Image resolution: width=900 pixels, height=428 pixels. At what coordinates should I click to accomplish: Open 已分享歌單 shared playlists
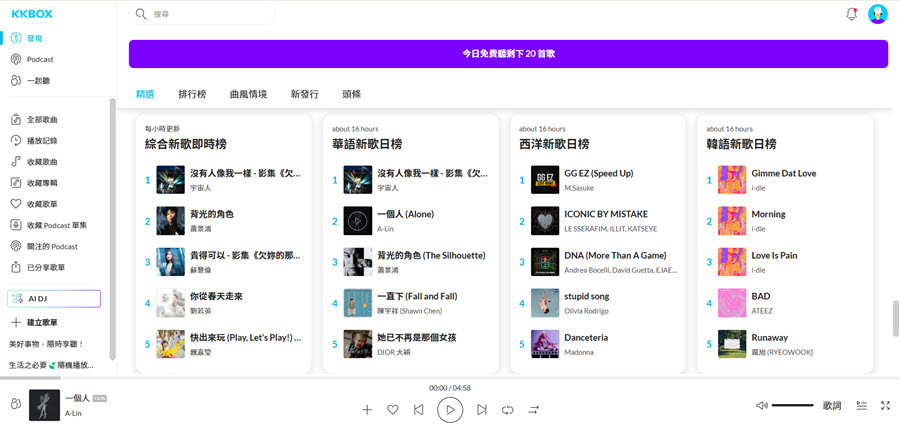38,267
